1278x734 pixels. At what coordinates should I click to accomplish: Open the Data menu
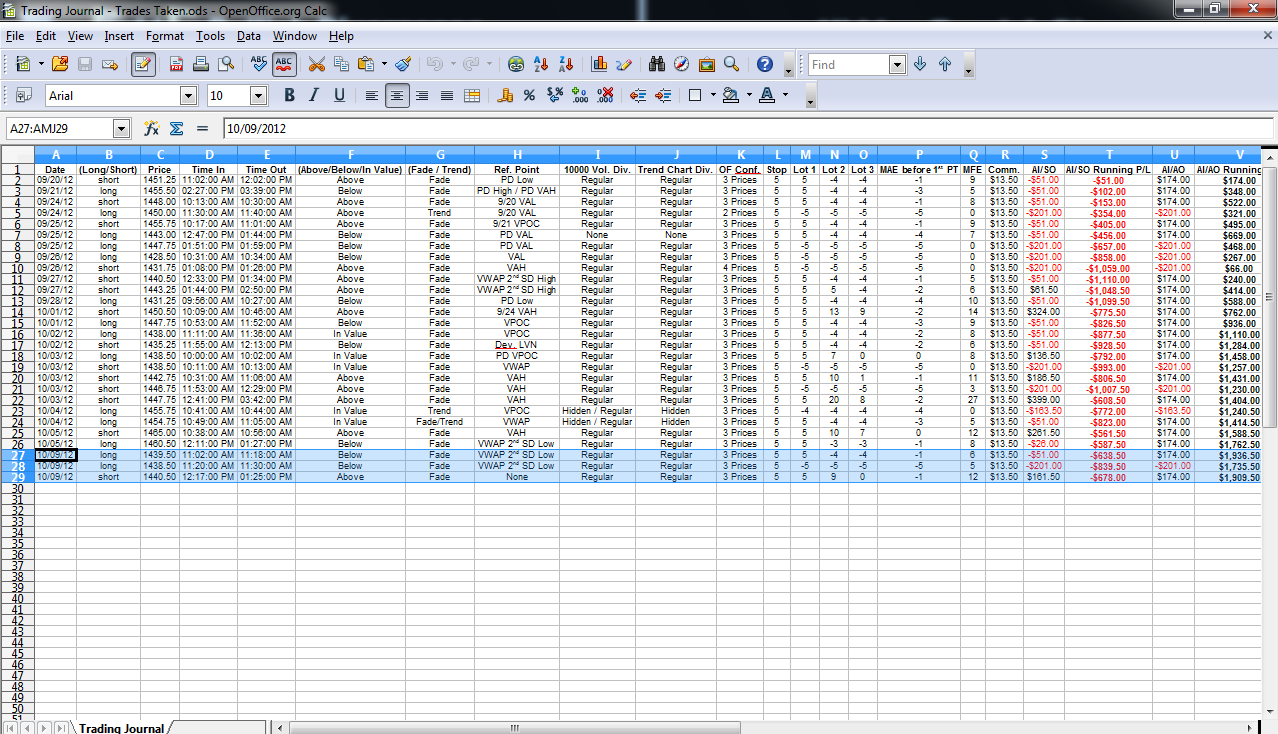249,36
